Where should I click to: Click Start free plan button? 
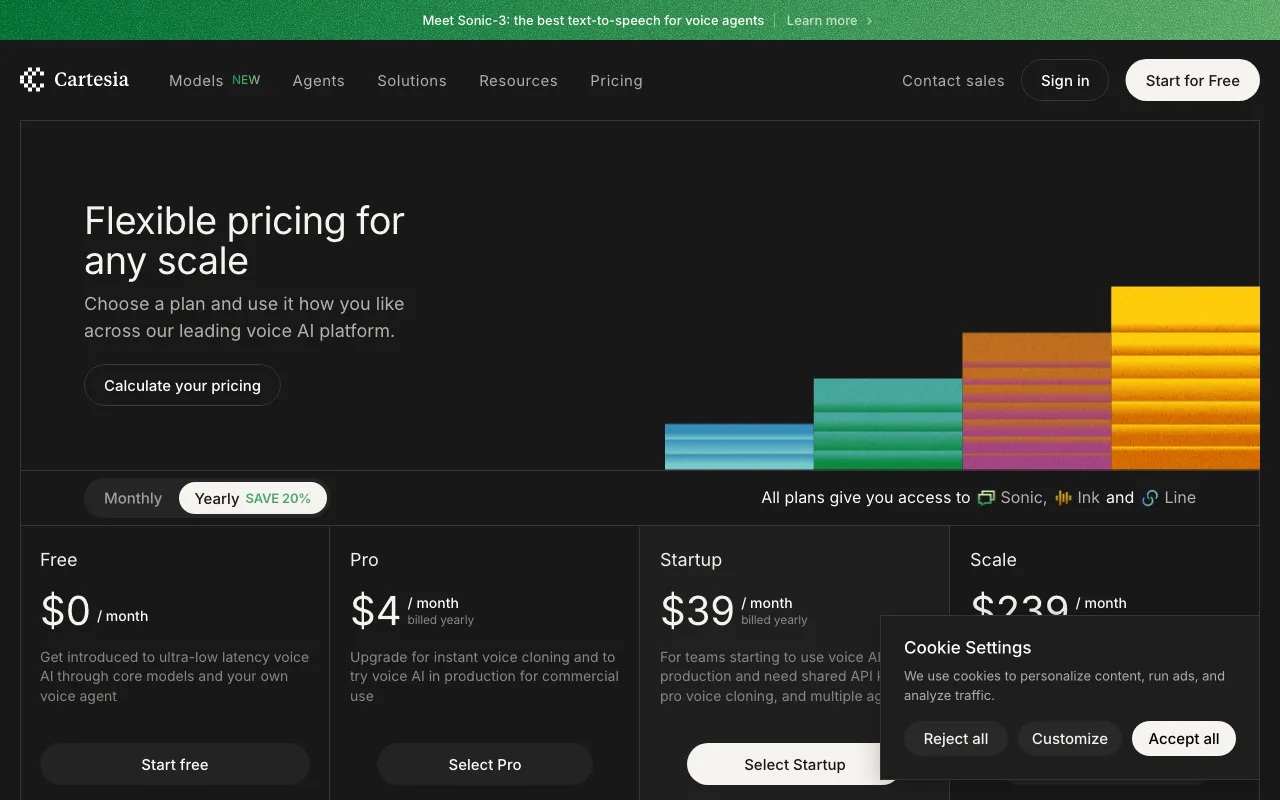click(175, 764)
